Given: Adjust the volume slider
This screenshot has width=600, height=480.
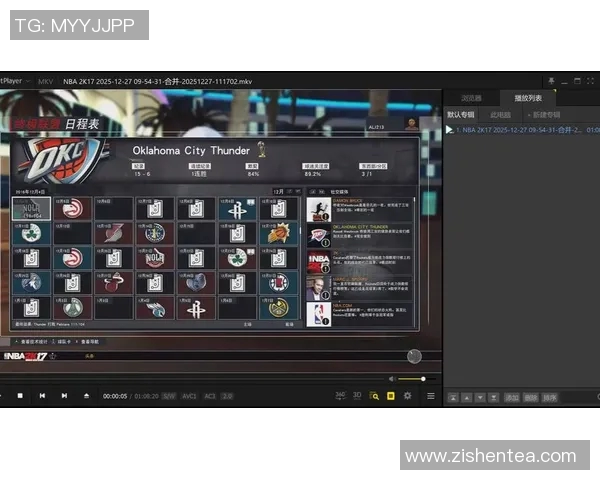Looking at the screenshot, I should (412, 379).
